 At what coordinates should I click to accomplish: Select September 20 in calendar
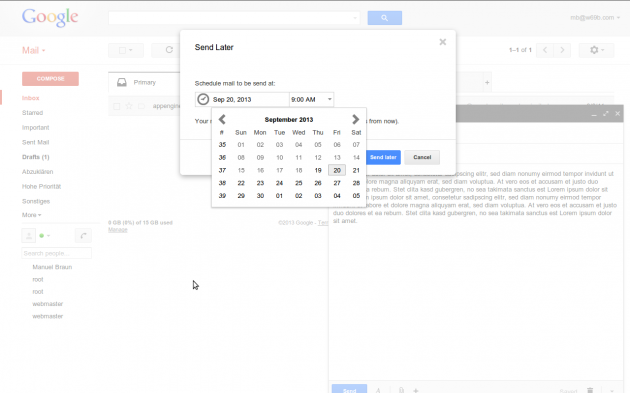point(337,170)
